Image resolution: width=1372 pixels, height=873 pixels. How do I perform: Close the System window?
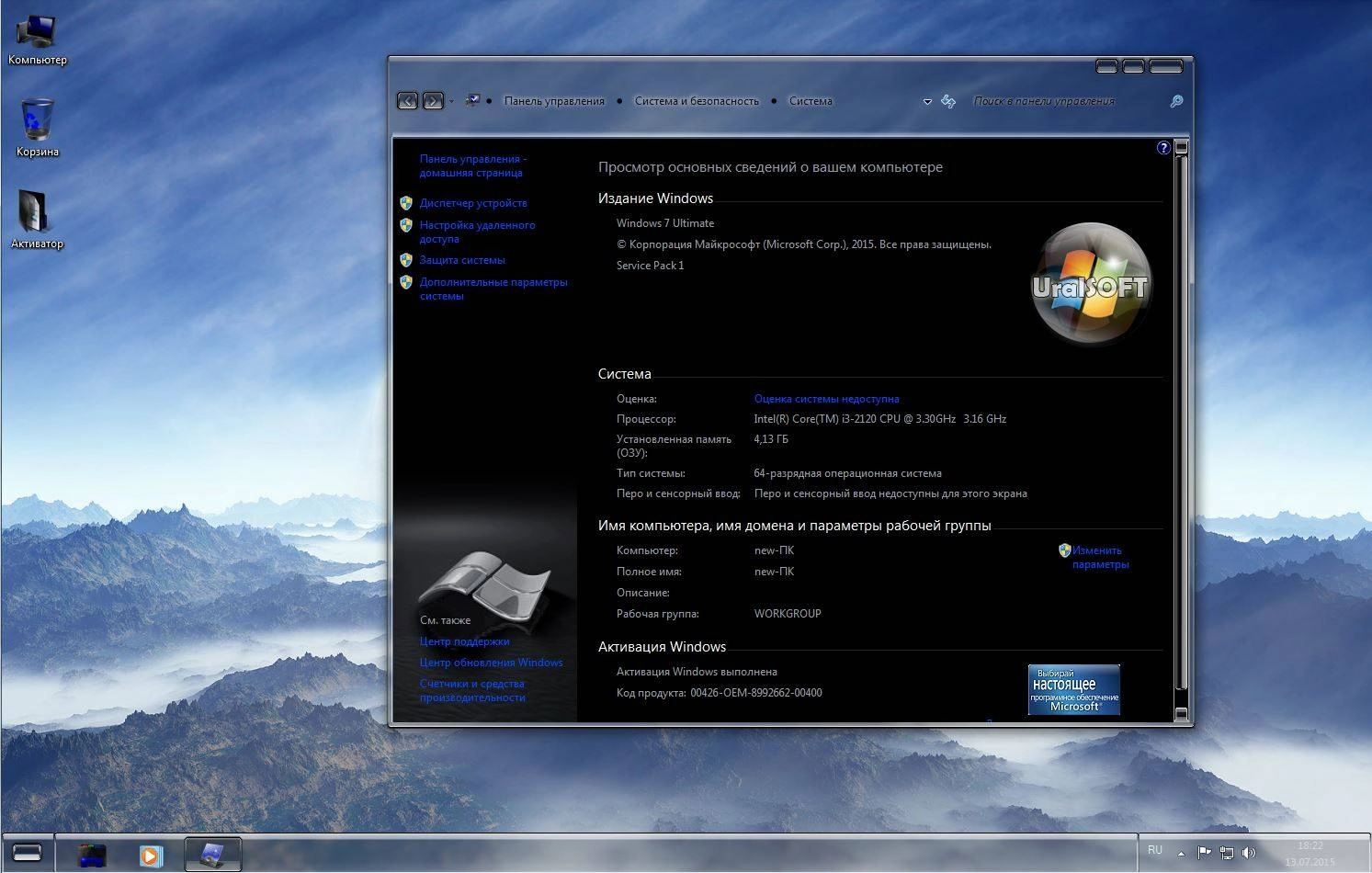tap(1166, 66)
